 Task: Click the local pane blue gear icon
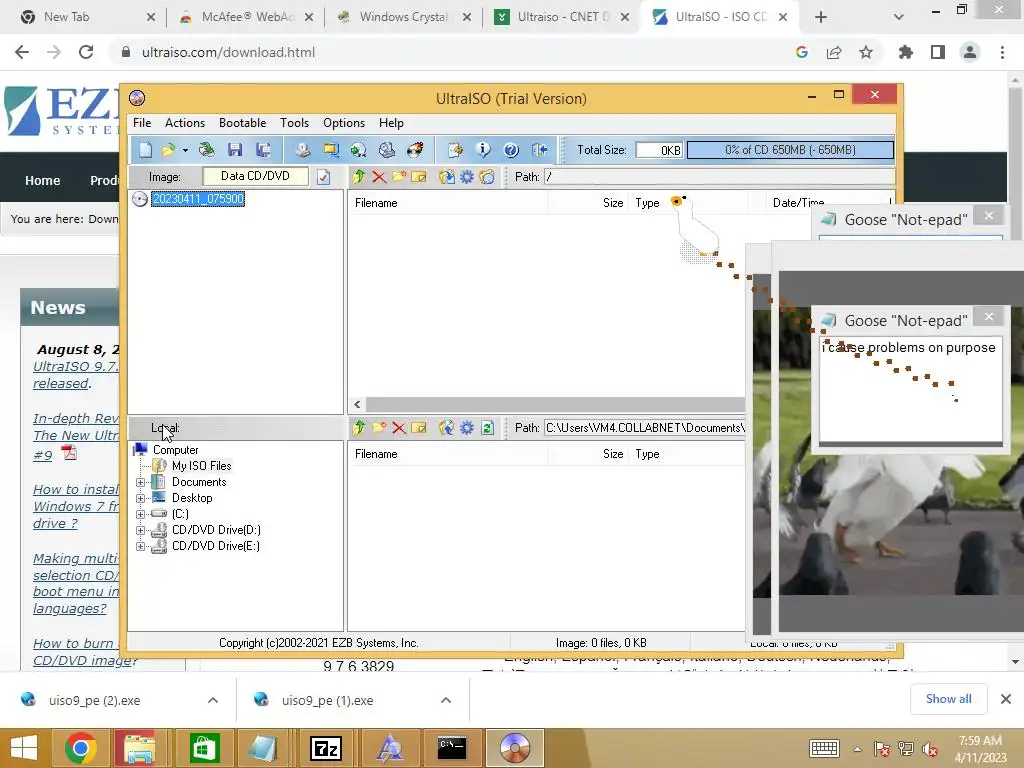(467, 428)
